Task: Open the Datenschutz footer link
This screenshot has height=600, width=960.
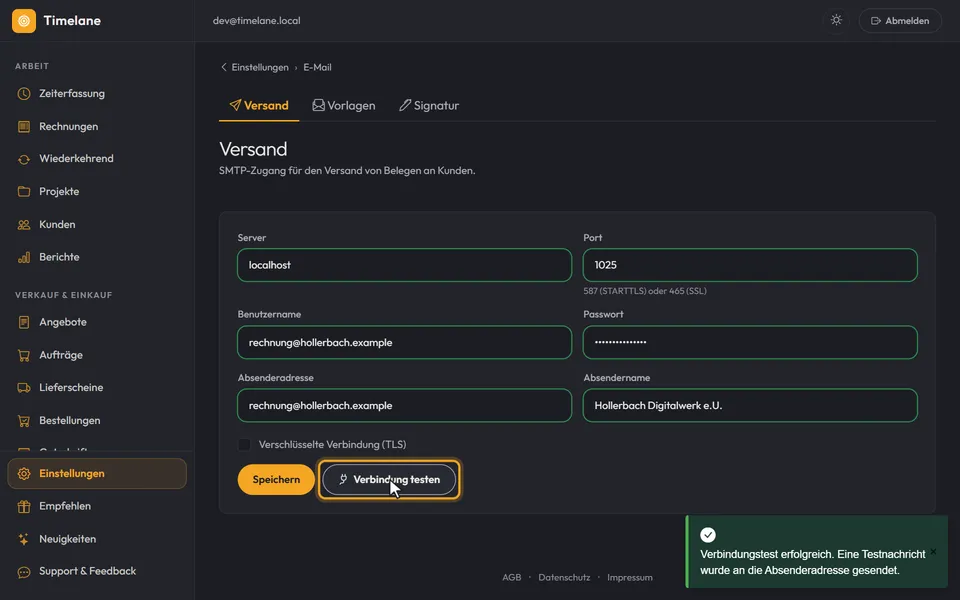Action: (564, 577)
